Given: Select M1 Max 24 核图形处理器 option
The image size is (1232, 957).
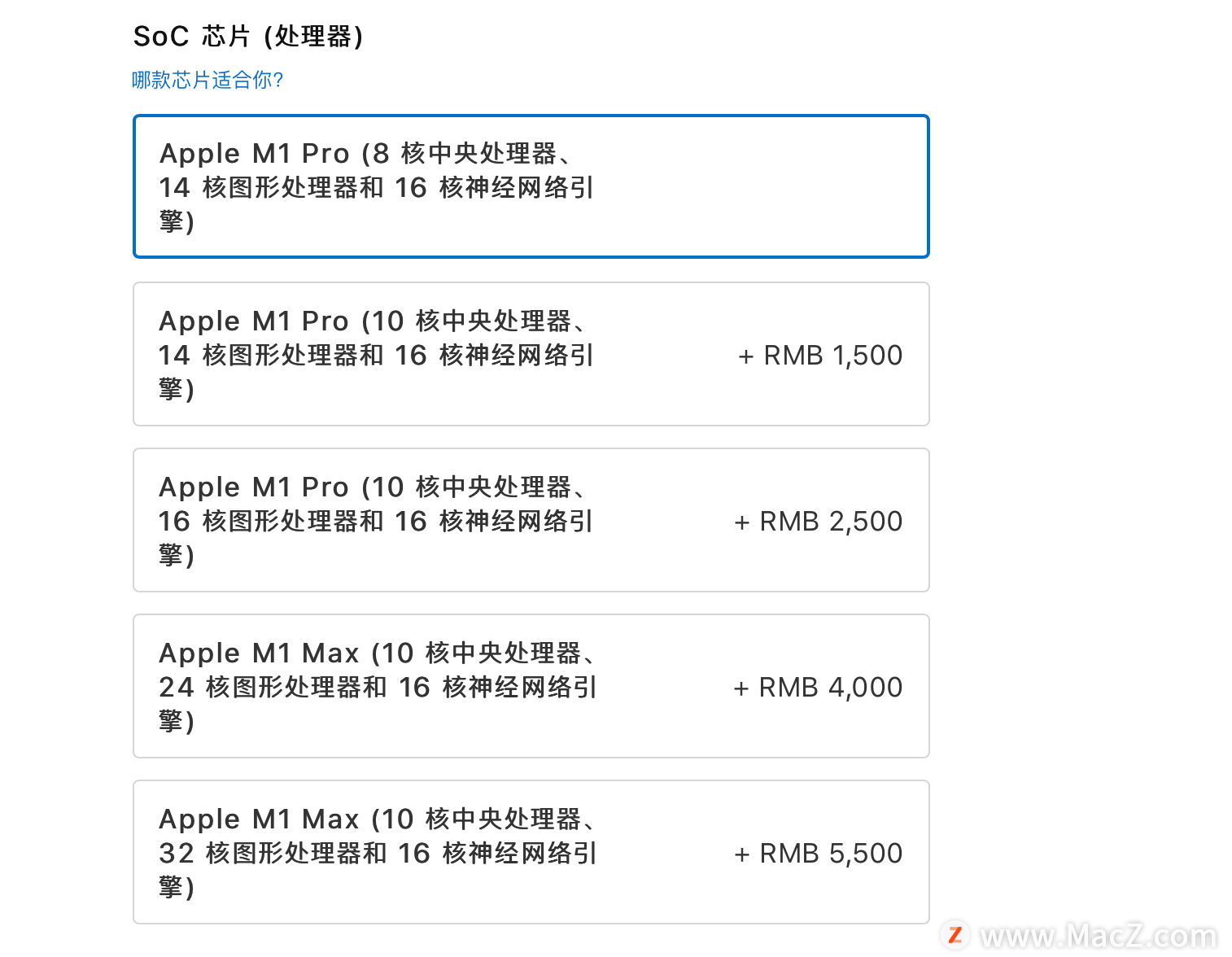Looking at the screenshot, I should [x=531, y=686].
